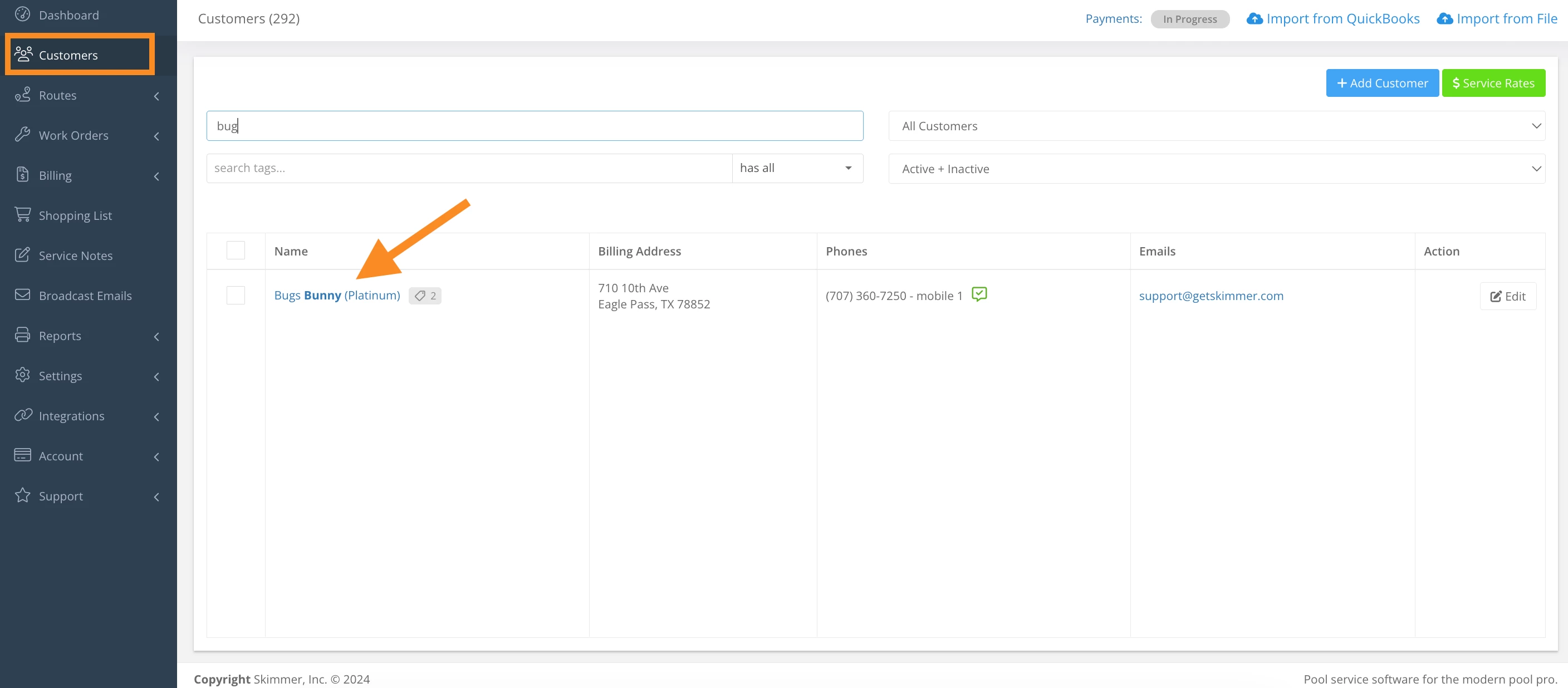Open the All Customers dropdown

coord(1216,126)
